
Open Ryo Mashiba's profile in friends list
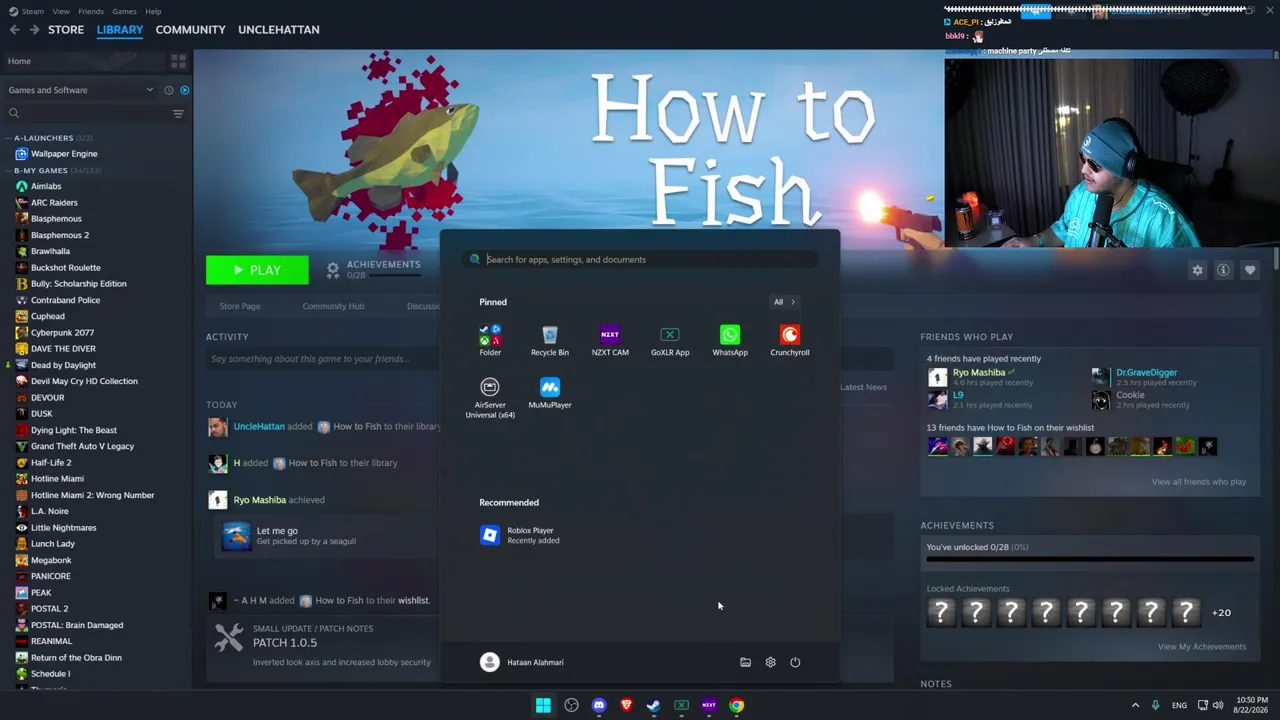(x=979, y=372)
